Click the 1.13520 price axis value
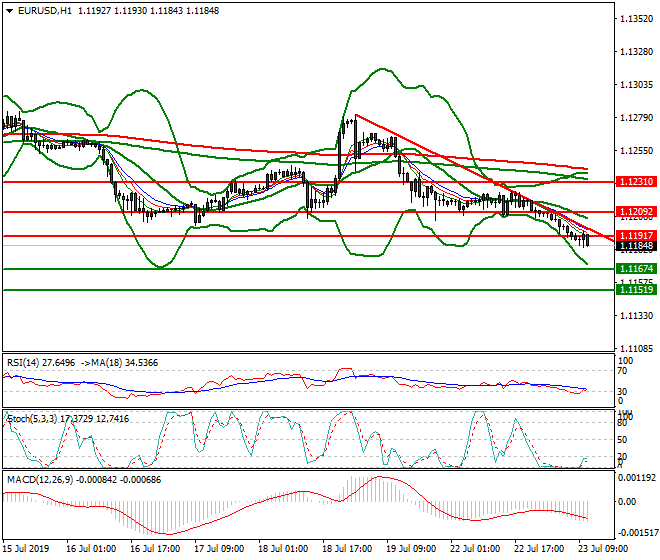 (x=636, y=19)
